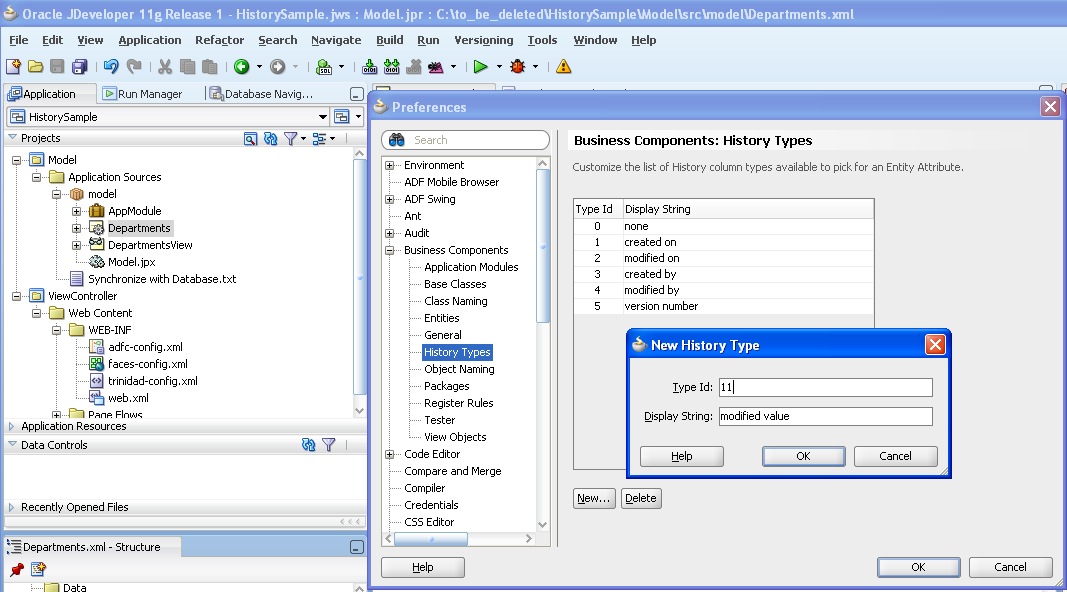Viewport: 1067px width, 592px height.
Task: Run the application using the green Run button
Action: [x=481, y=68]
